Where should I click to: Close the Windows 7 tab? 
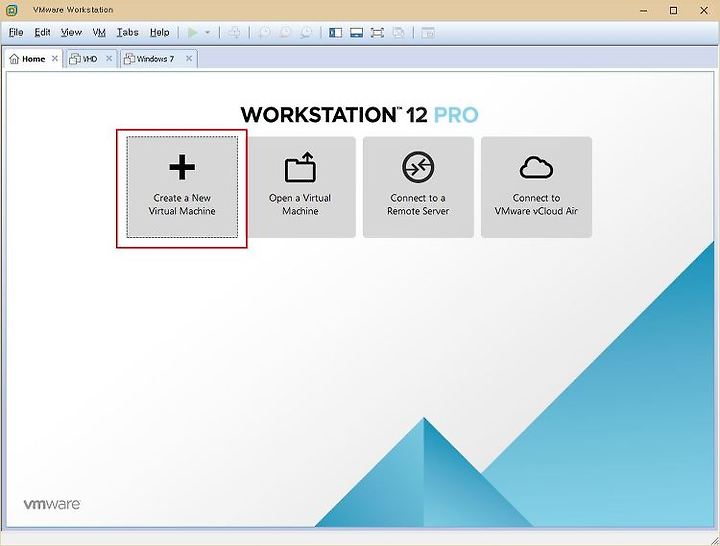point(189,58)
